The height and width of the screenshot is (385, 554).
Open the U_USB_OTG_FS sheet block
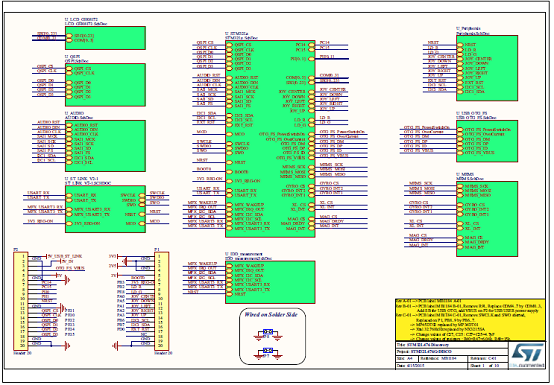click(487, 141)
